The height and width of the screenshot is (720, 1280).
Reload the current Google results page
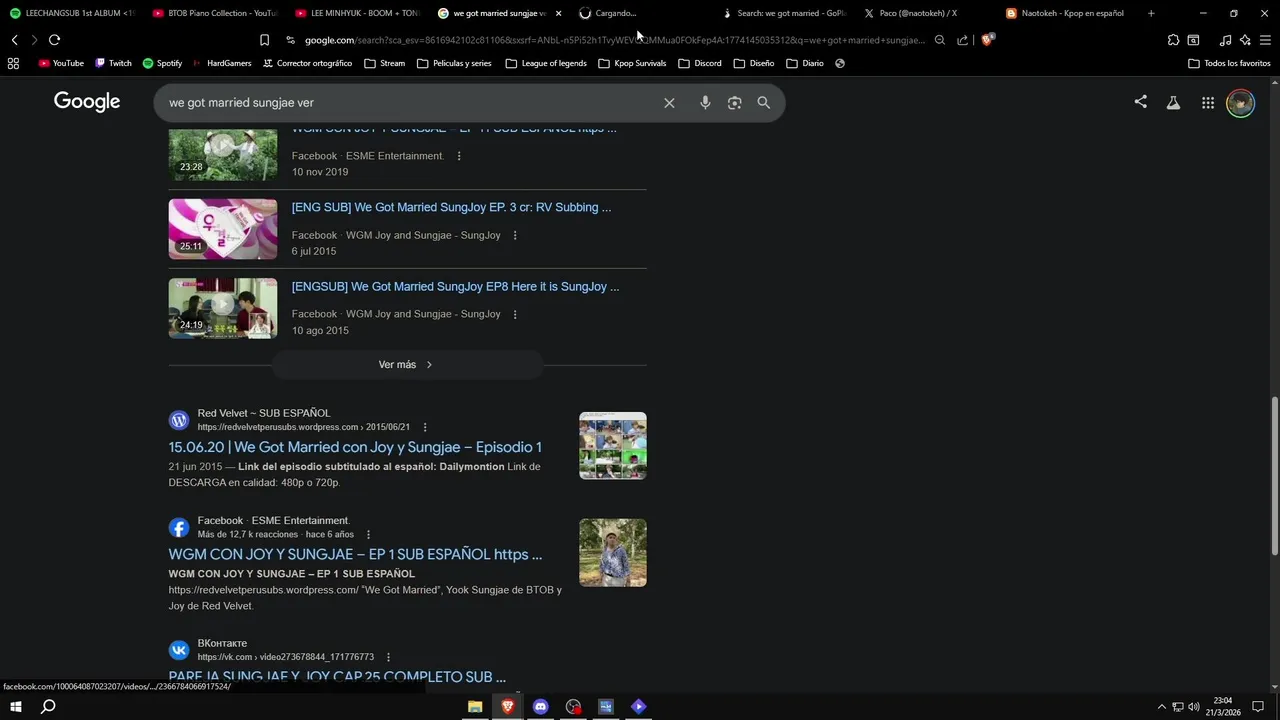point(54,40)
